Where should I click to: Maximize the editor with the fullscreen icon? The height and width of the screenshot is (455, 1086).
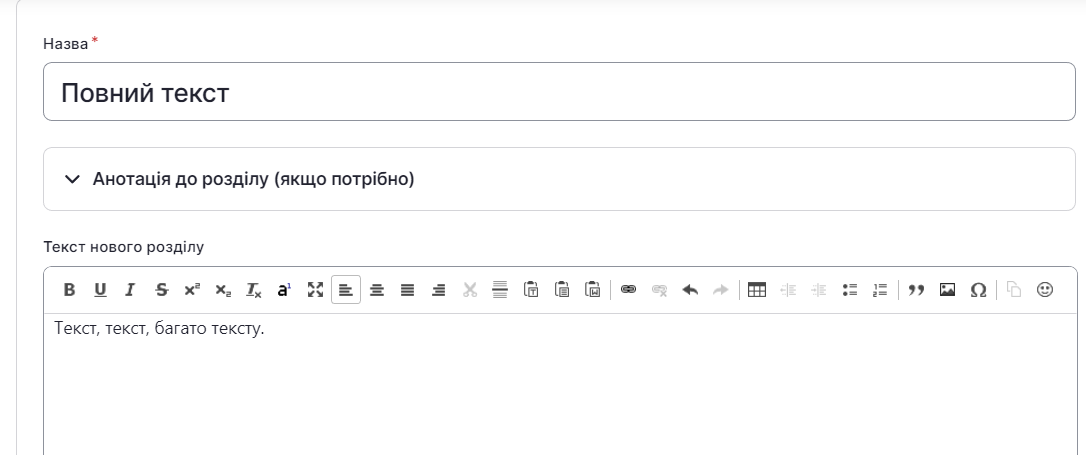(x=315, y=289)
